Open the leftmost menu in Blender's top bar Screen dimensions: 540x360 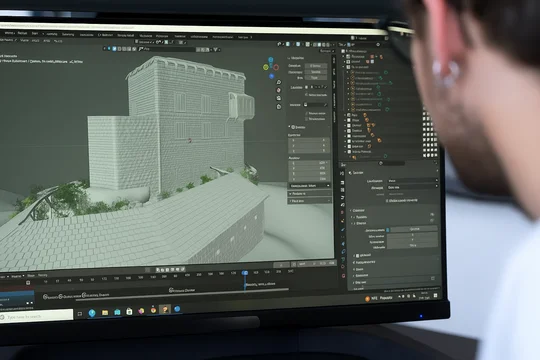point(9,33)
